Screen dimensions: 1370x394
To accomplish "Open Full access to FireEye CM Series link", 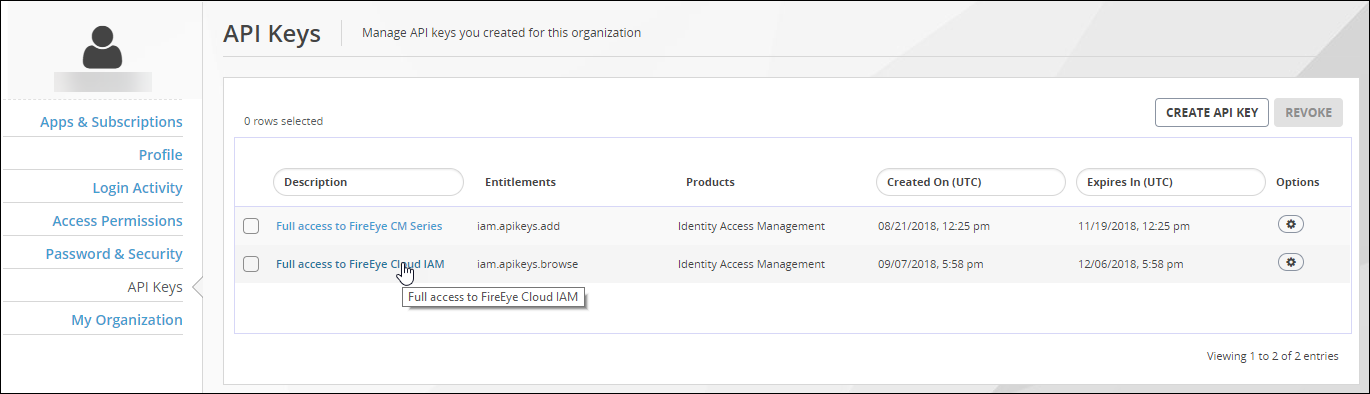I will pyautogui.click(x=359, y=226).
